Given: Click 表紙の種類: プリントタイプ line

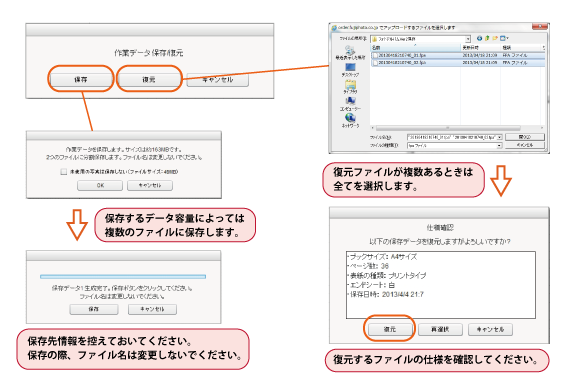Looking at the screenshot, I should (x=388, y=276).
